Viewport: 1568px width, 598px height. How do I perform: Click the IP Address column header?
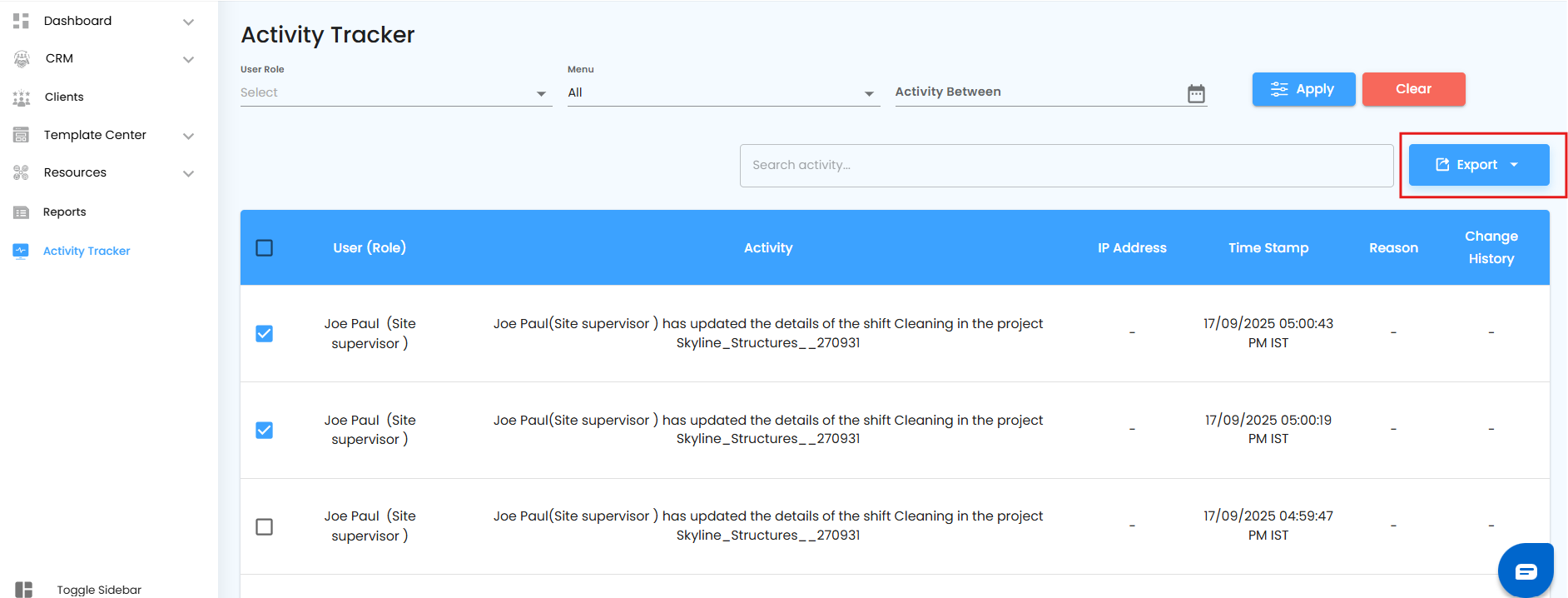coord(1132,247)
